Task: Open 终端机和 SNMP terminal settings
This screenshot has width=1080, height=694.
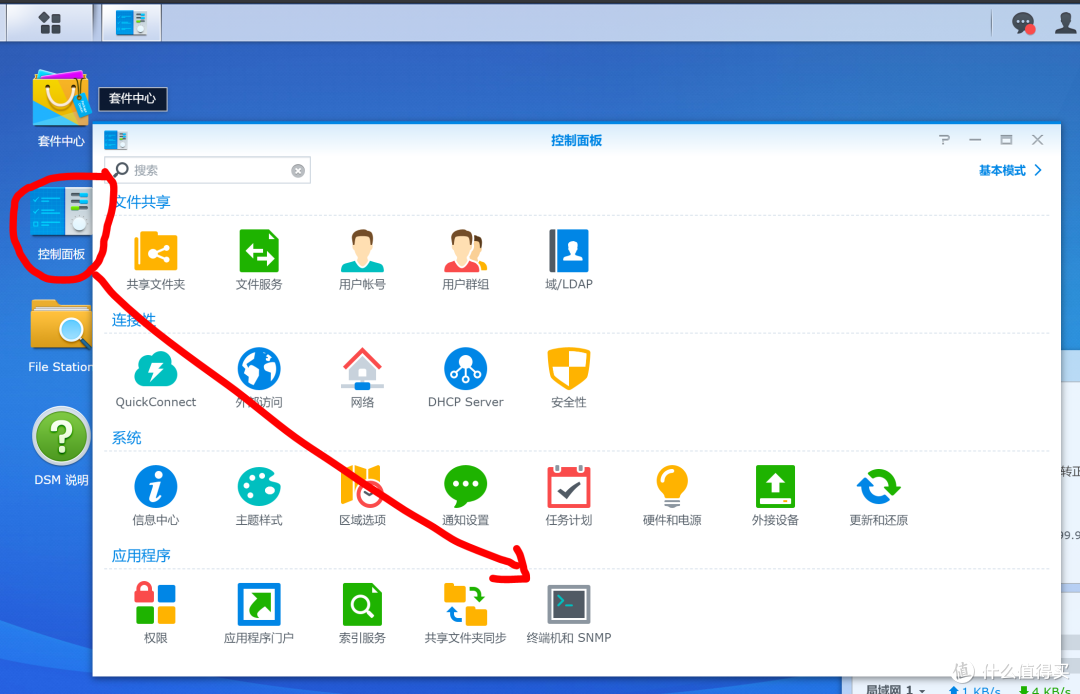Action: (569, 613)
